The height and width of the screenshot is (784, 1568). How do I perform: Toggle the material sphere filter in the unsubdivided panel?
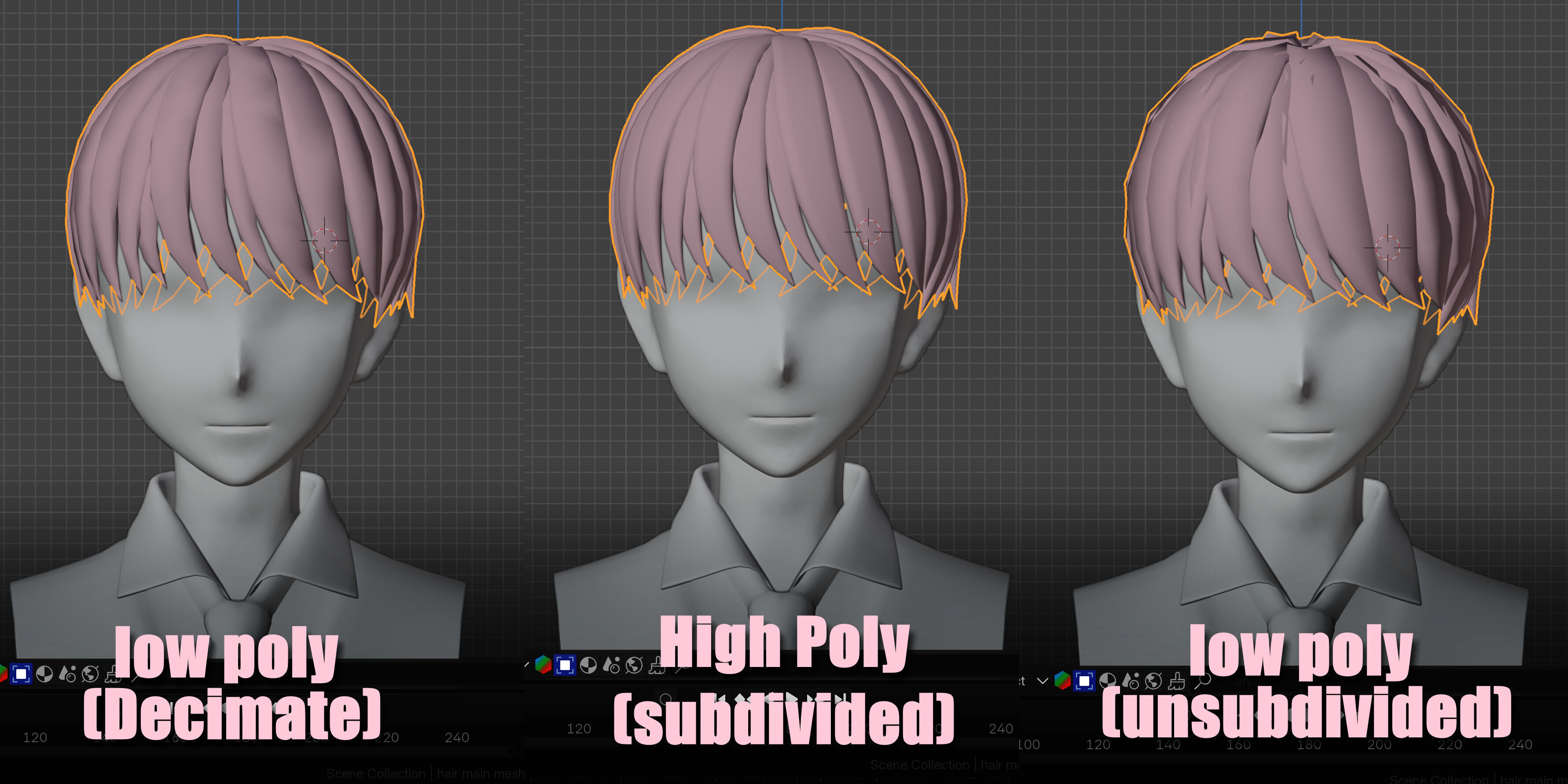(x=1108, y=681)
